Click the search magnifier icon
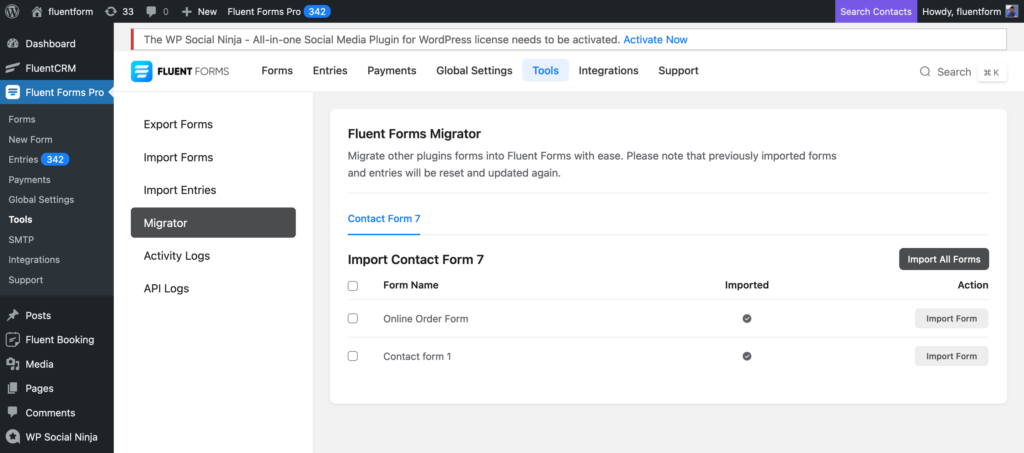Screen dimensions: 1024x453 [x=925, y=72]
